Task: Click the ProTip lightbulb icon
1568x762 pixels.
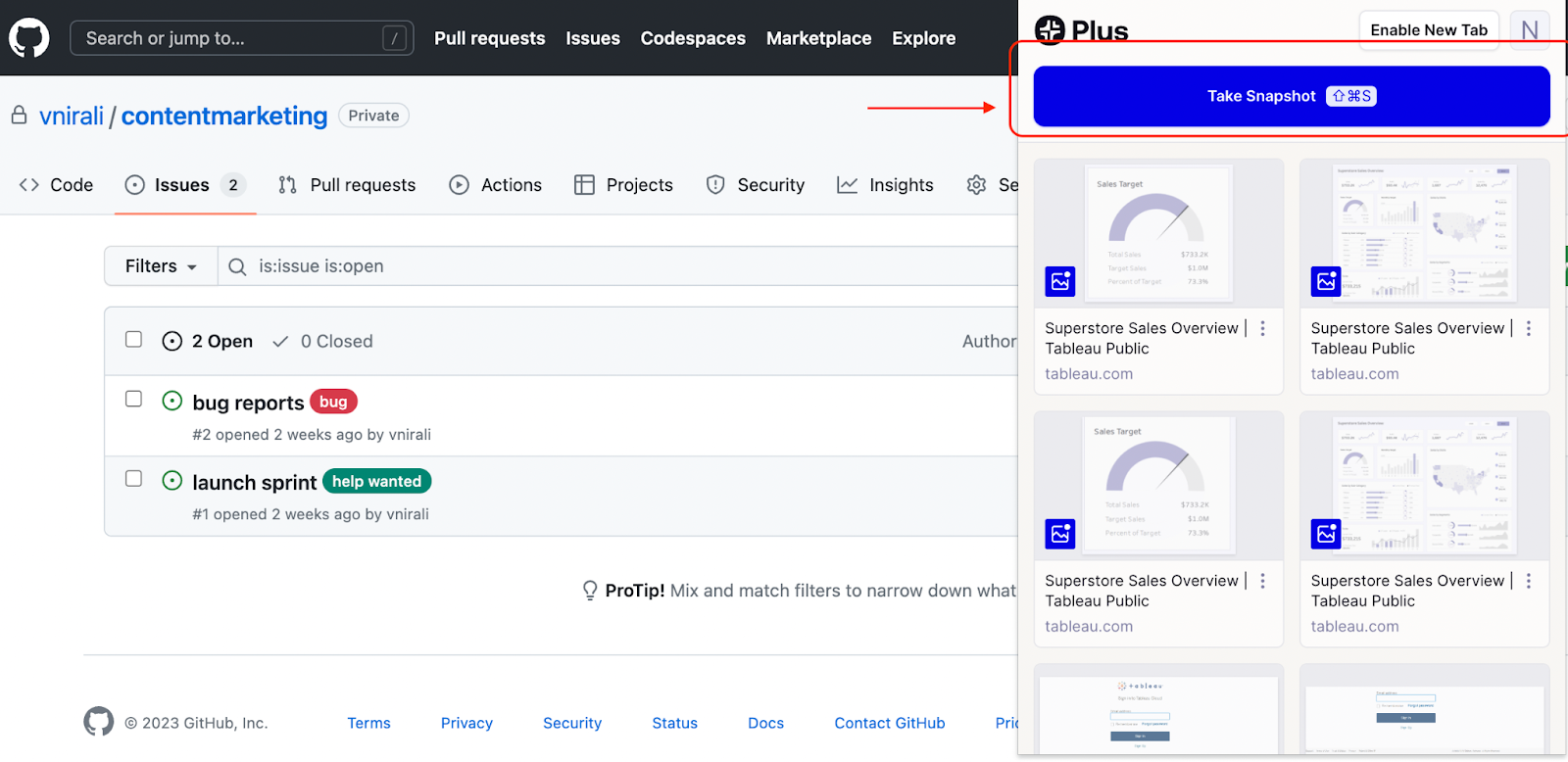Action: 590,591
